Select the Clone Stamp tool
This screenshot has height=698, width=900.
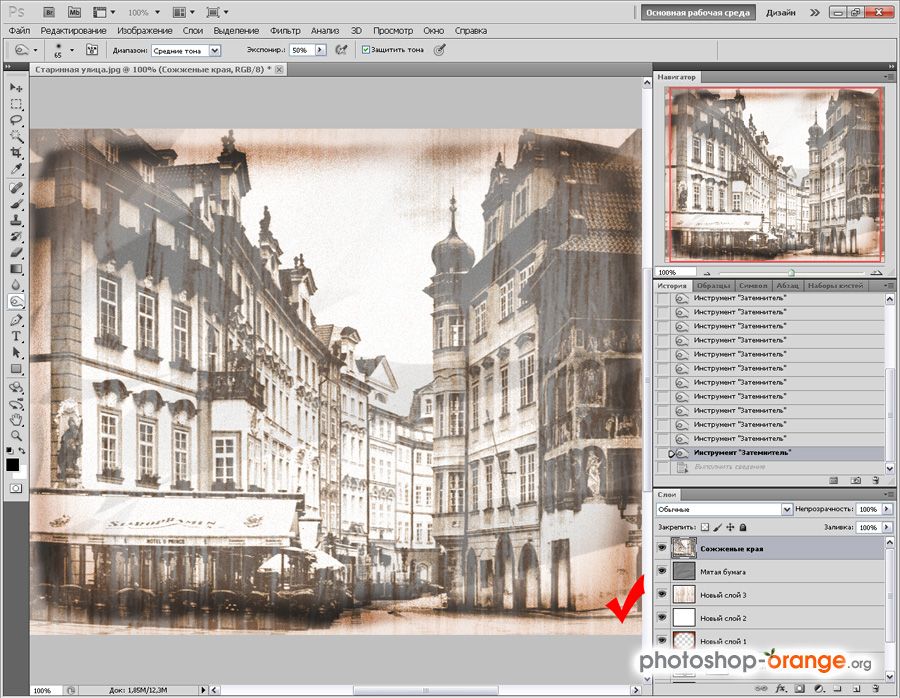(16, 219)
